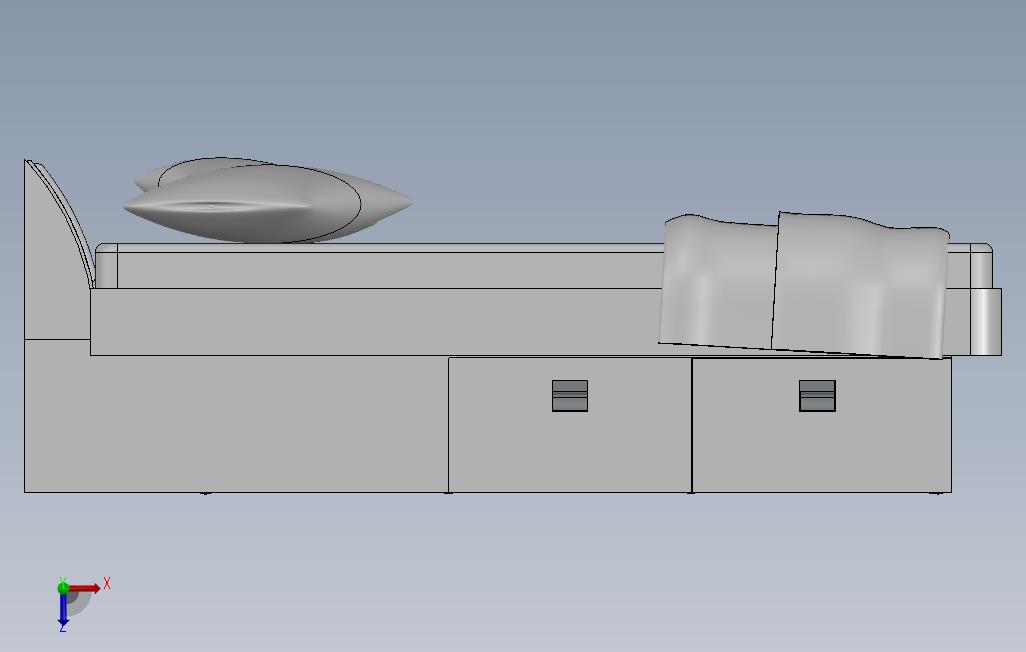Select the green origin point of the triad
This screenshot has height=652, width=1026.
63,588
